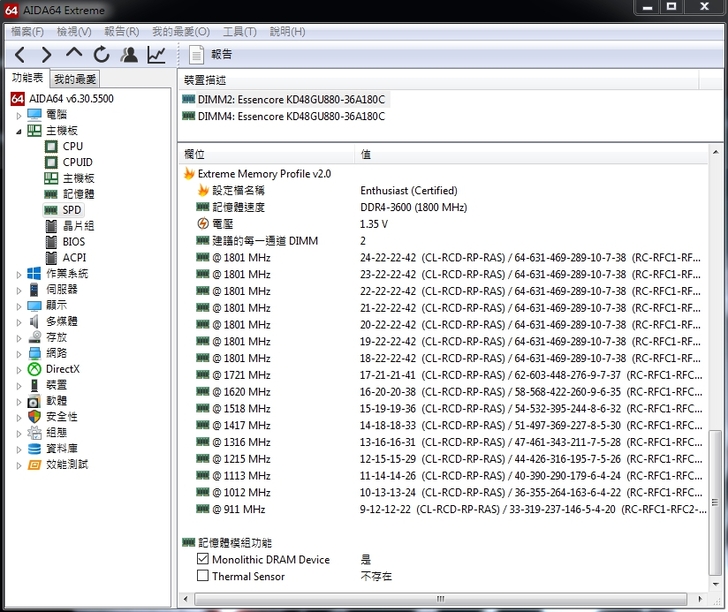728x612 pixels.
Task: Expand the 軟體 tree node
Action: (x=19, y=402)
